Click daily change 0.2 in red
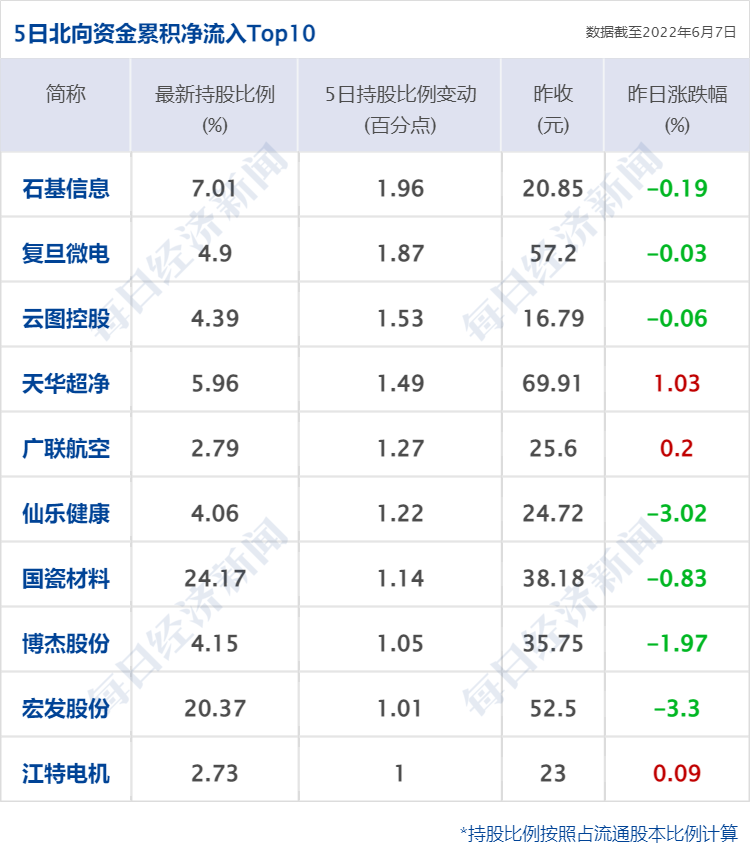 [x=677, y=449]
